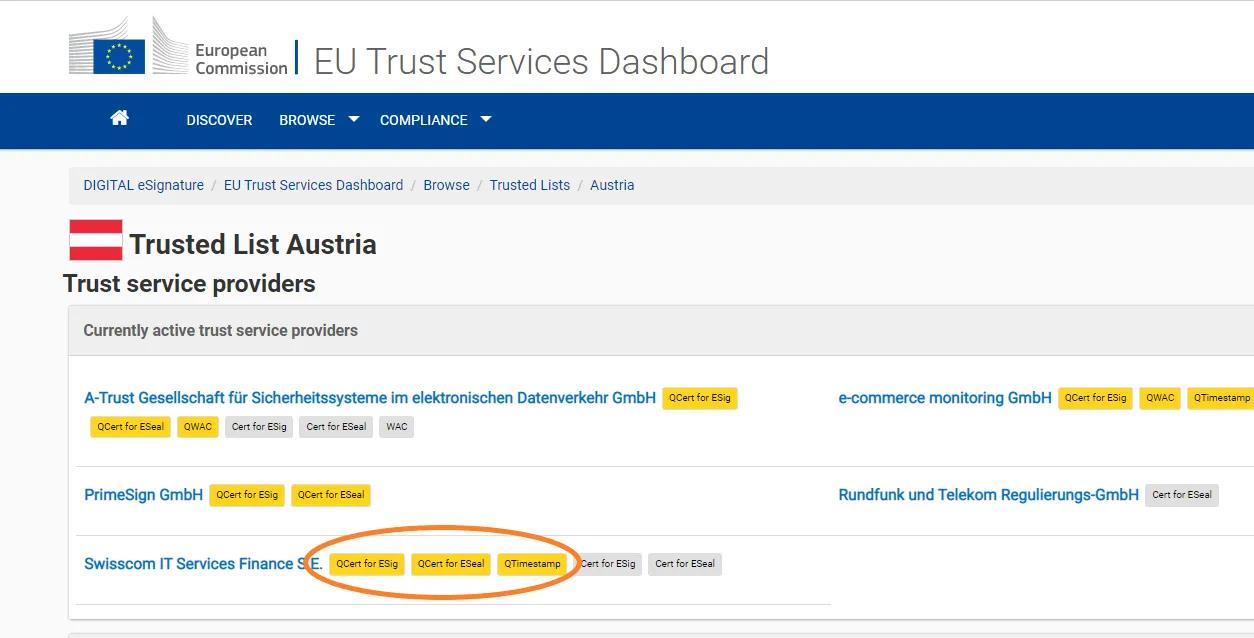Click the European Commission logo

tap(178, 47)
